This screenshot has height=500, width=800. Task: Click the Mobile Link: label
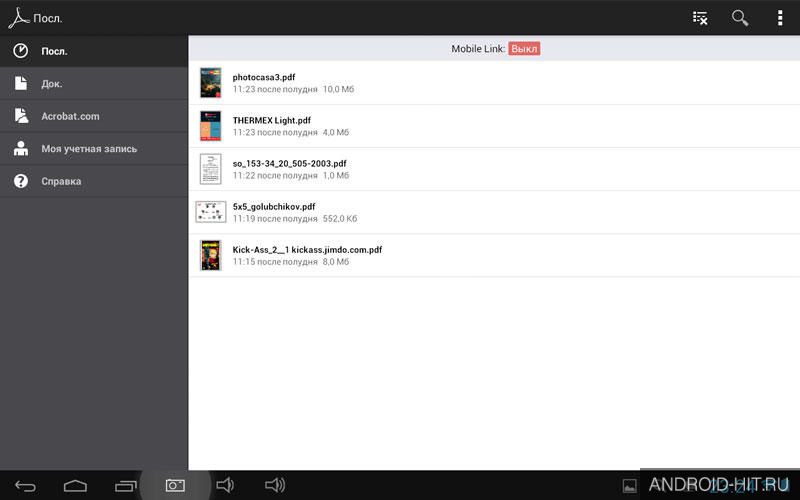[x=478, y=48]
